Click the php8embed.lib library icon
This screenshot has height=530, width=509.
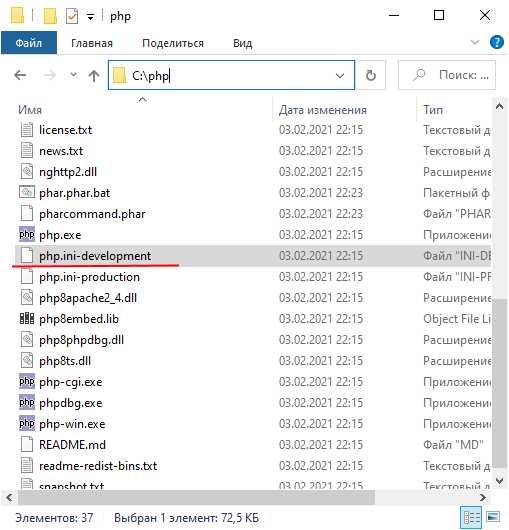(27, 319)
